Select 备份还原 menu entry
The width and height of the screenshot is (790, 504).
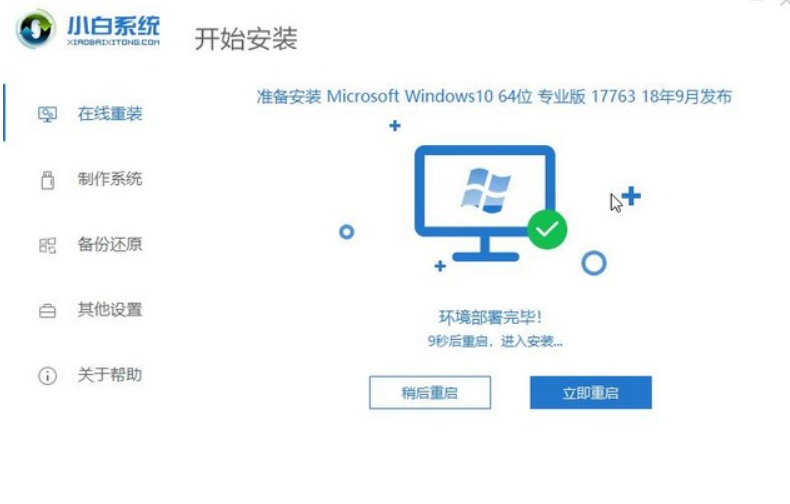point(91,245)
